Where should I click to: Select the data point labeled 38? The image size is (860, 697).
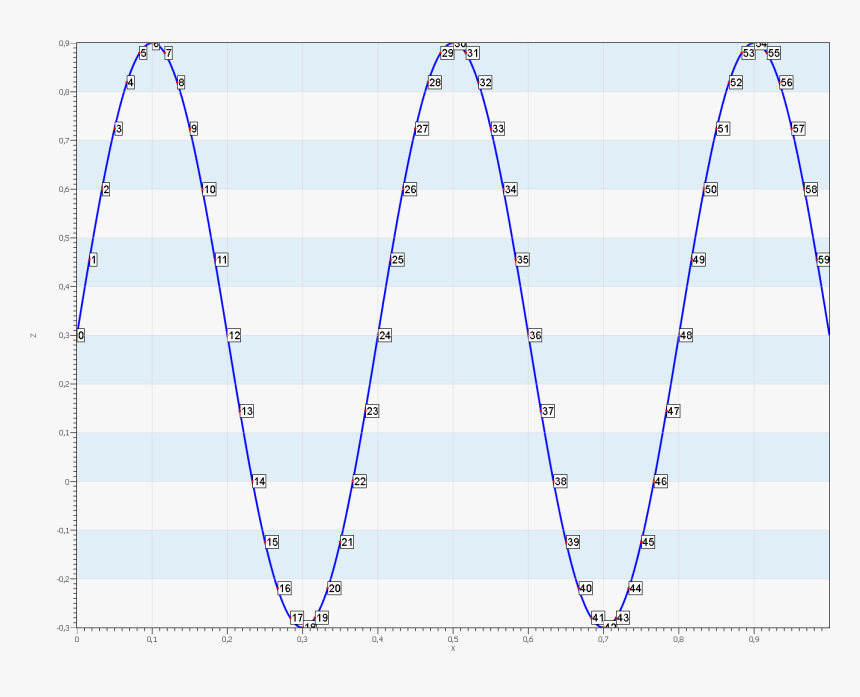tap(560, 482)
